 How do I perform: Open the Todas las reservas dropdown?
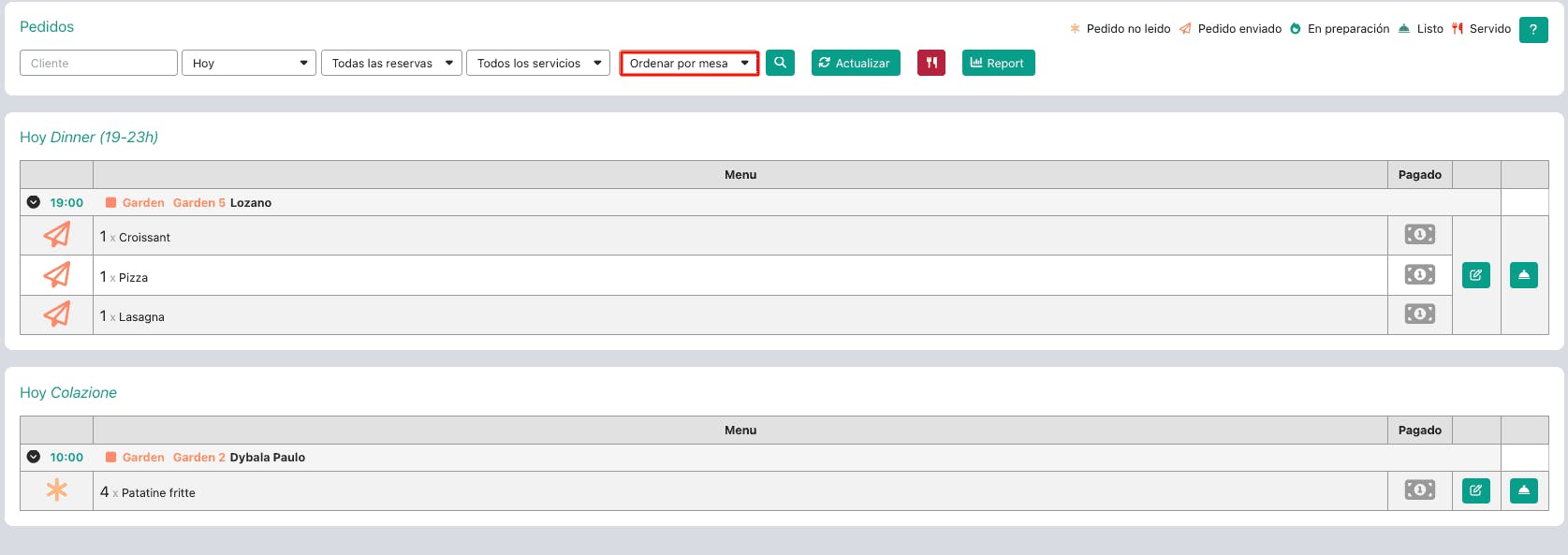[x=391, y=63]
